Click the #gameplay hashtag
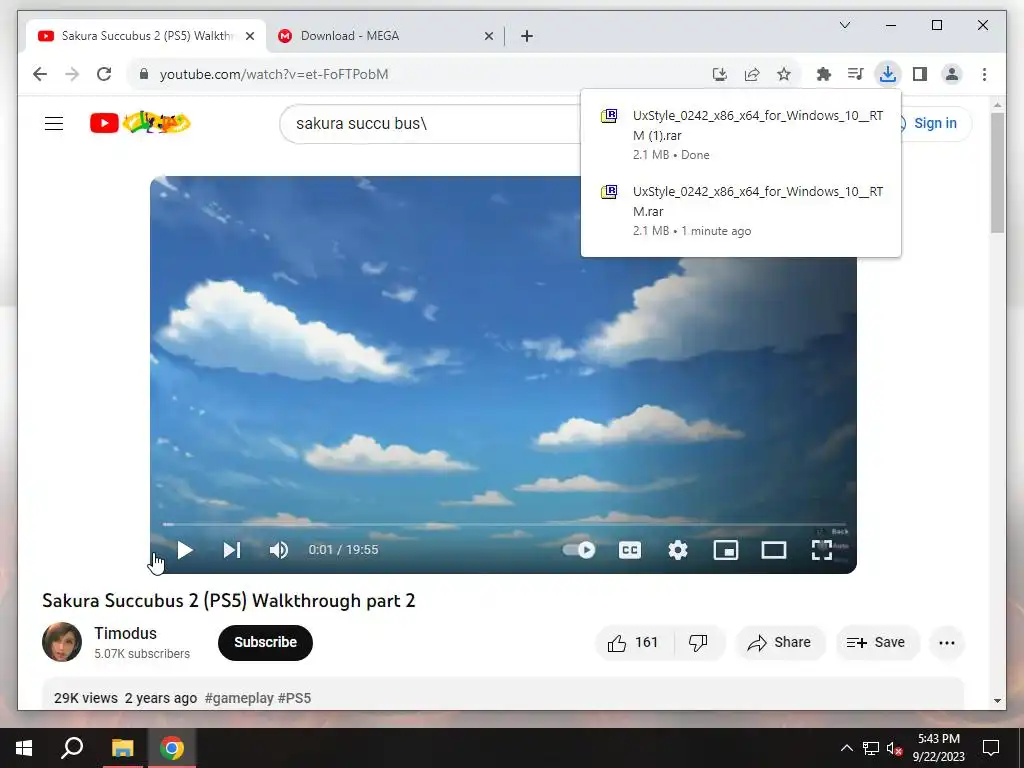1024x768 pixels. coord(239,698)
